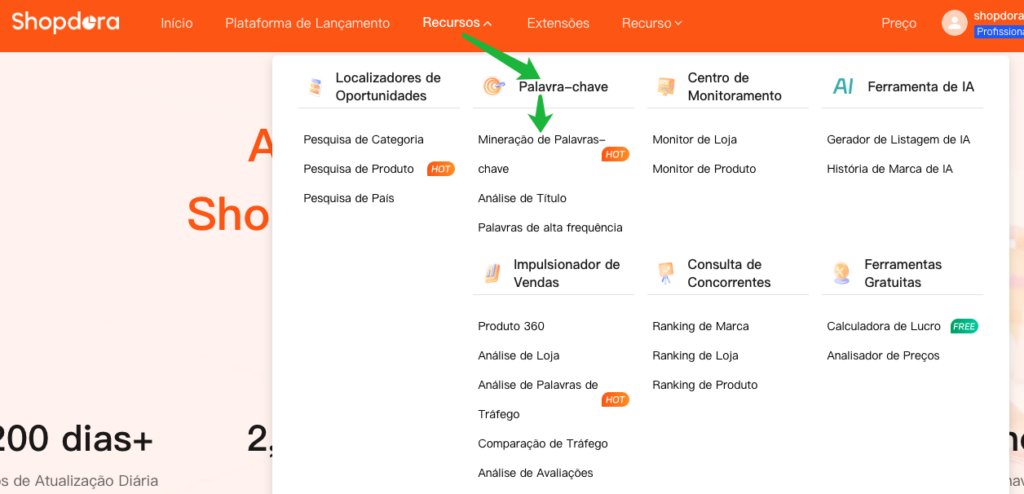Go to the Extensões menu item
The width and height of the screenshot is (1024, 494).
pyautogui.click(x=558, y=23)
